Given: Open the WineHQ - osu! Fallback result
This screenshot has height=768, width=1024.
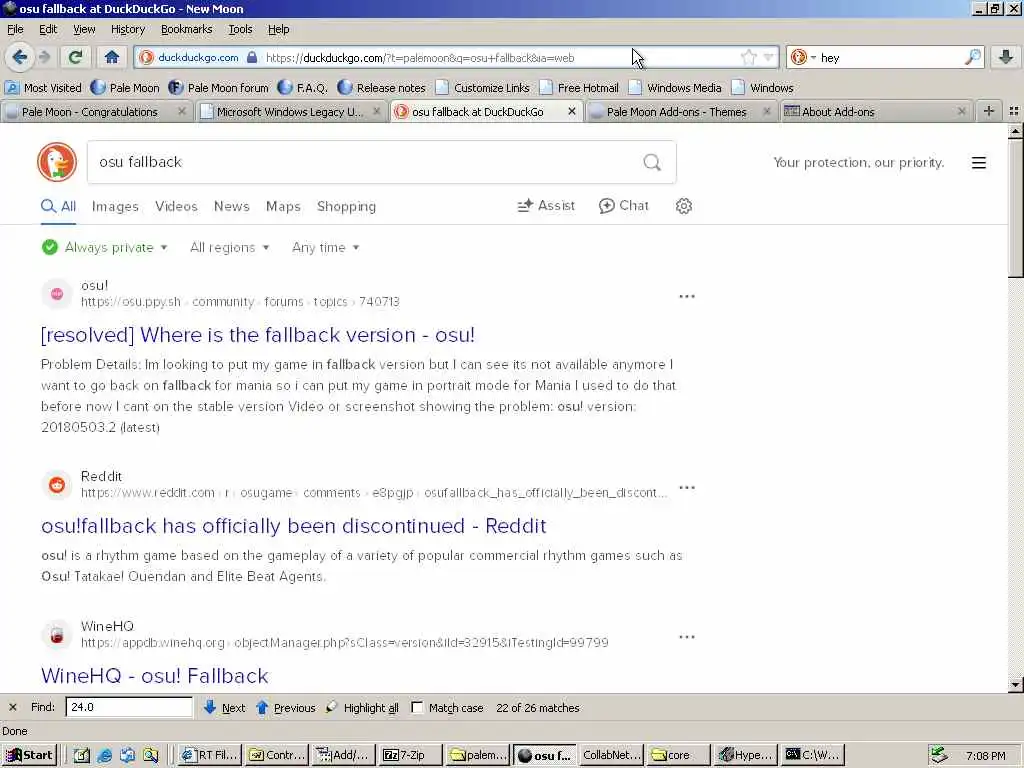Looking at the screenshot, I should pyautogui.click(x=155, y=675).
